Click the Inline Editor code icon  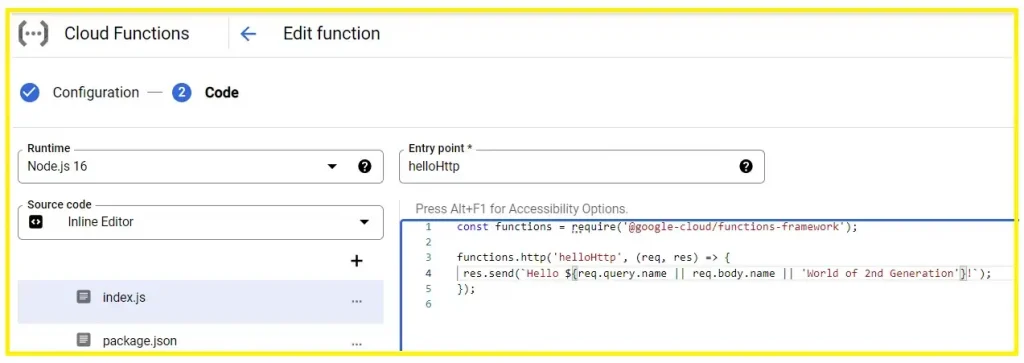tap(36, 222)
